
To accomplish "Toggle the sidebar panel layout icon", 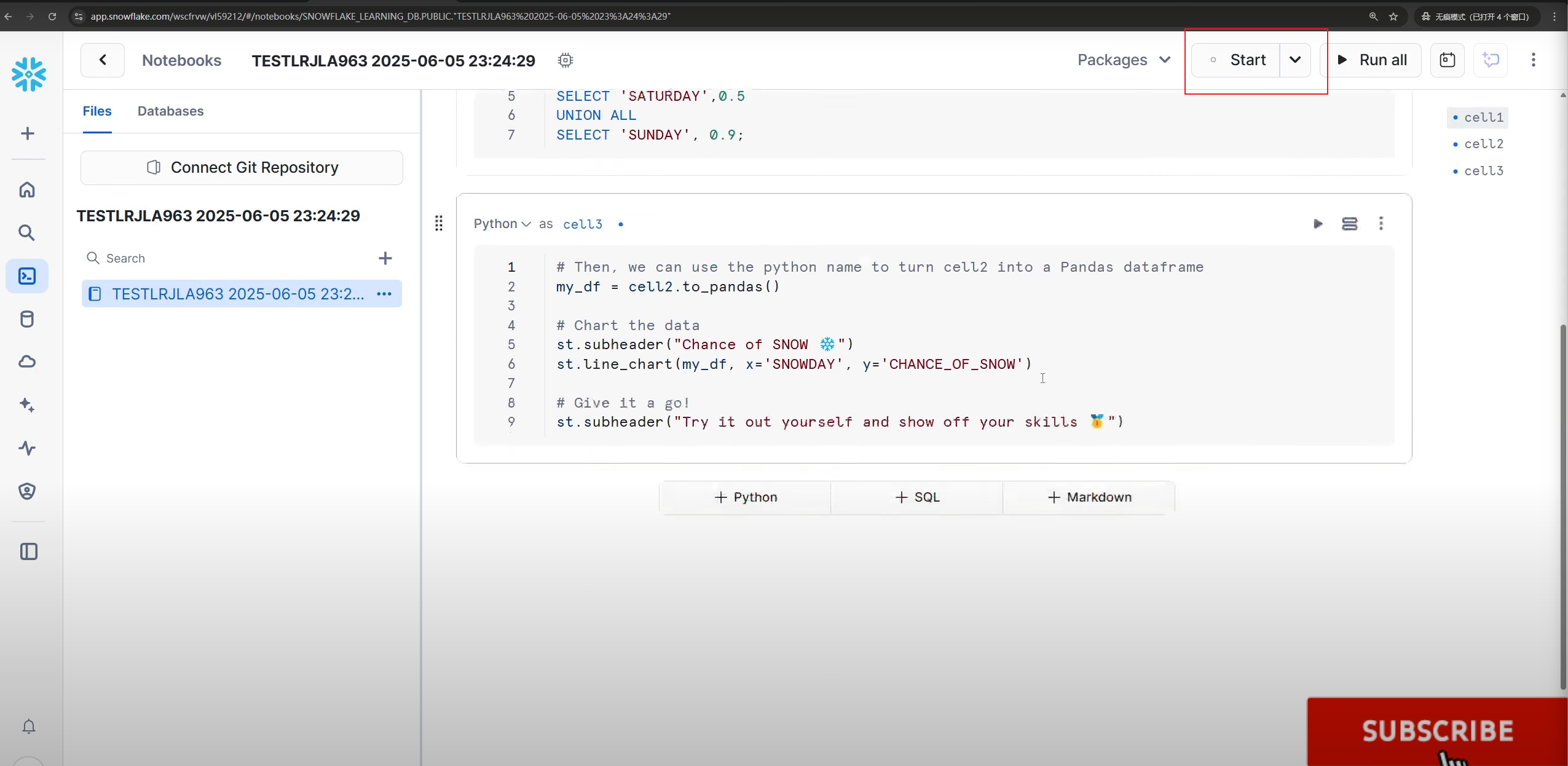I will click(x=29, y=551).
